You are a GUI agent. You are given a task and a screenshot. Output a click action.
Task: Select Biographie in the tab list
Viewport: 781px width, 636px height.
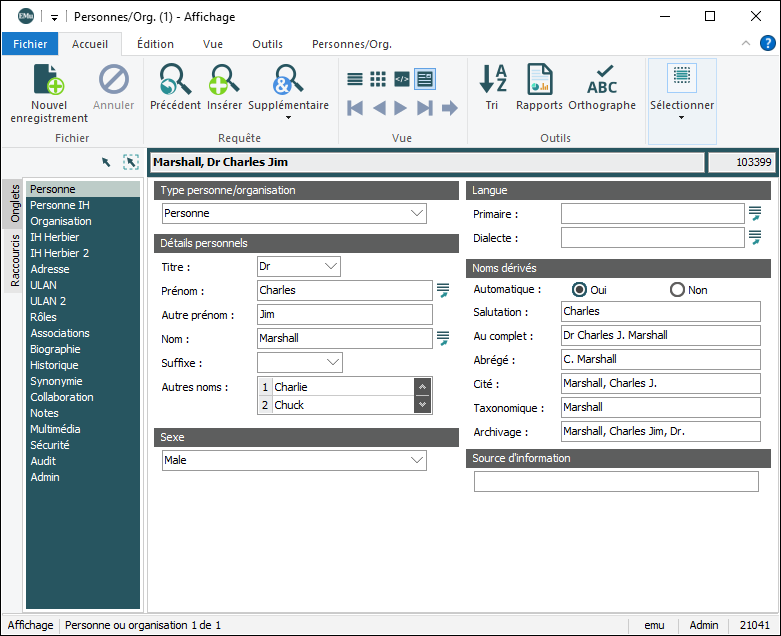coord(55,349)
